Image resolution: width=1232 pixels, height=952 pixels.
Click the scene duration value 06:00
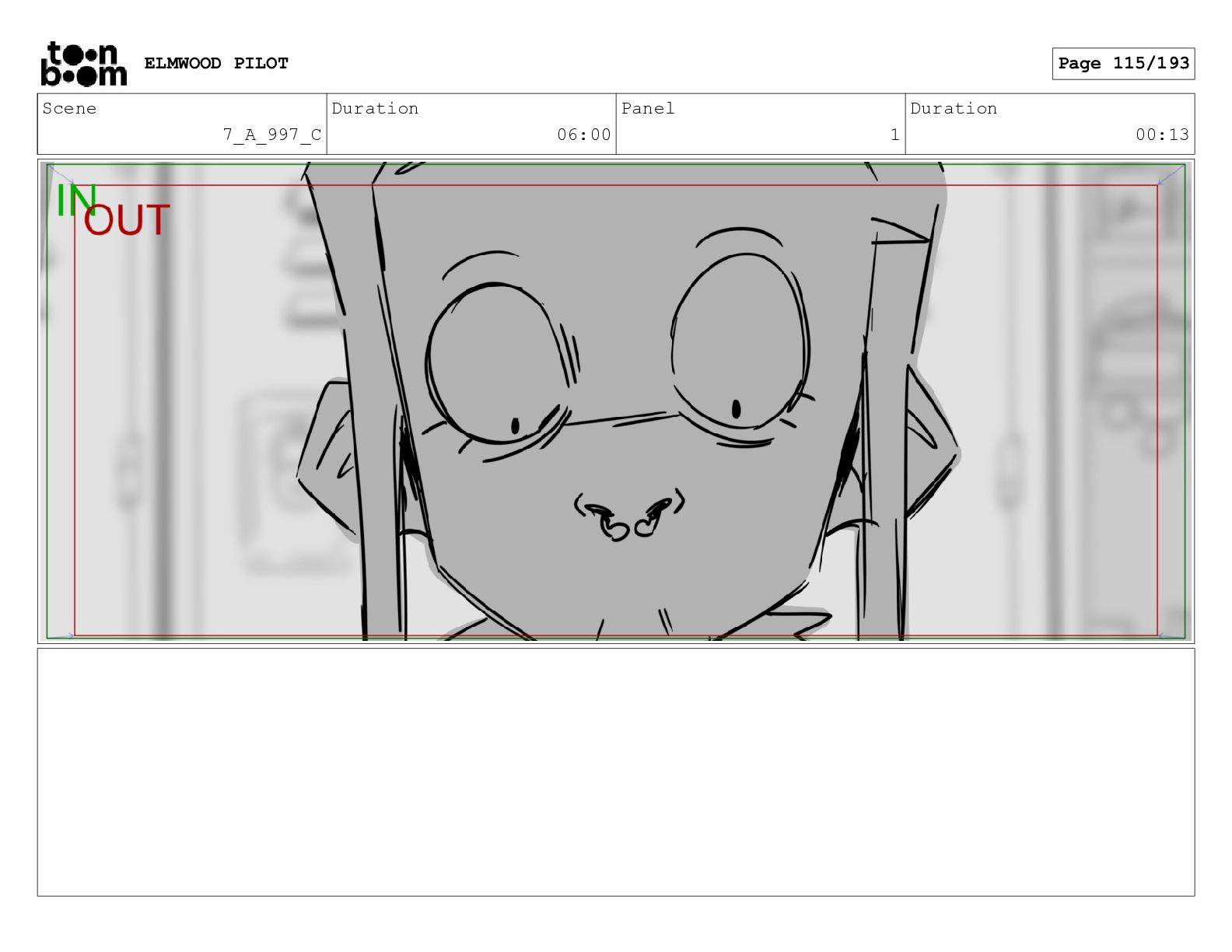pyautogui.click(x=584, y=135)
